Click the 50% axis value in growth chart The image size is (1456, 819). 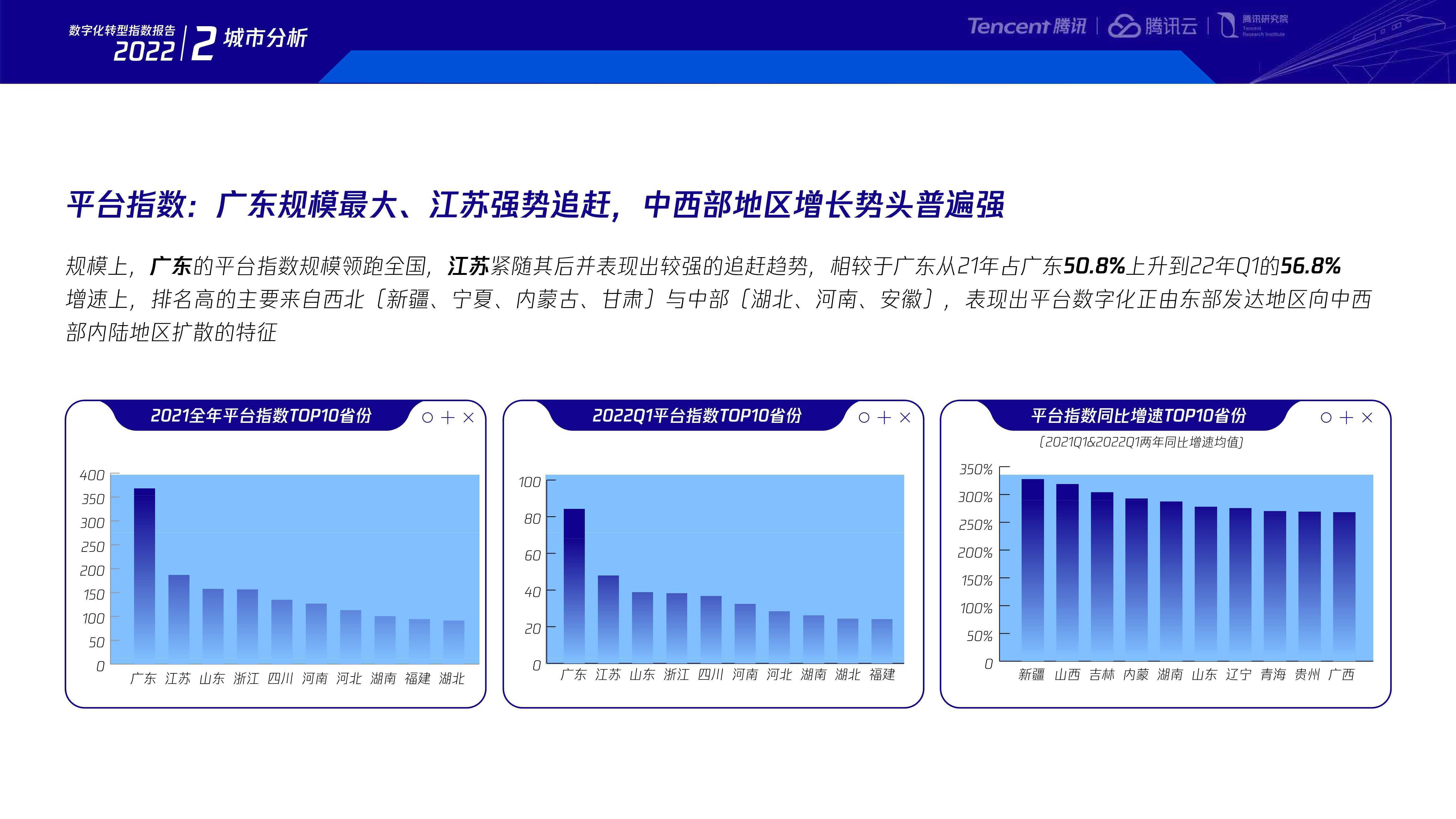980,636
